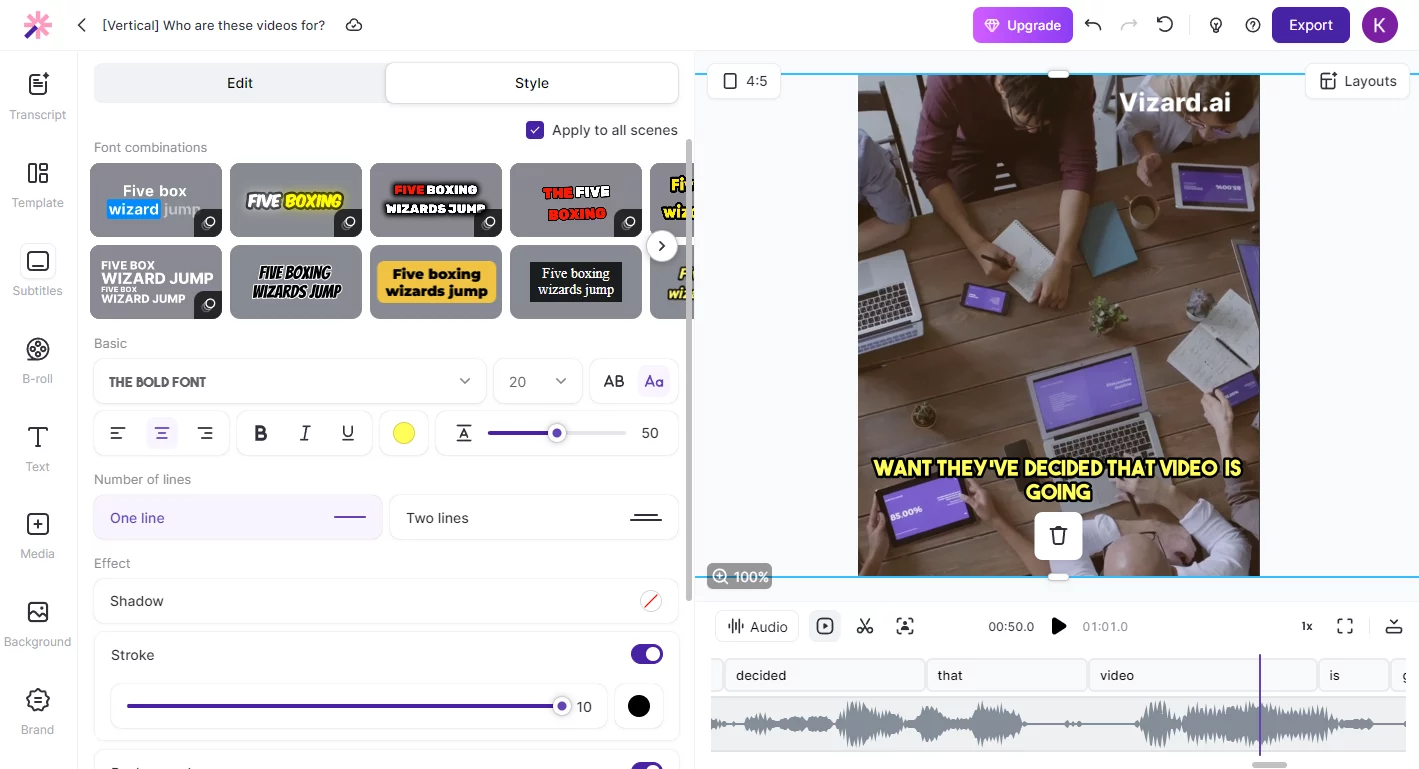Change the 1x playback speed
The width and height of the screenshot is (1419, 769).
click(x=1306, y=626)
